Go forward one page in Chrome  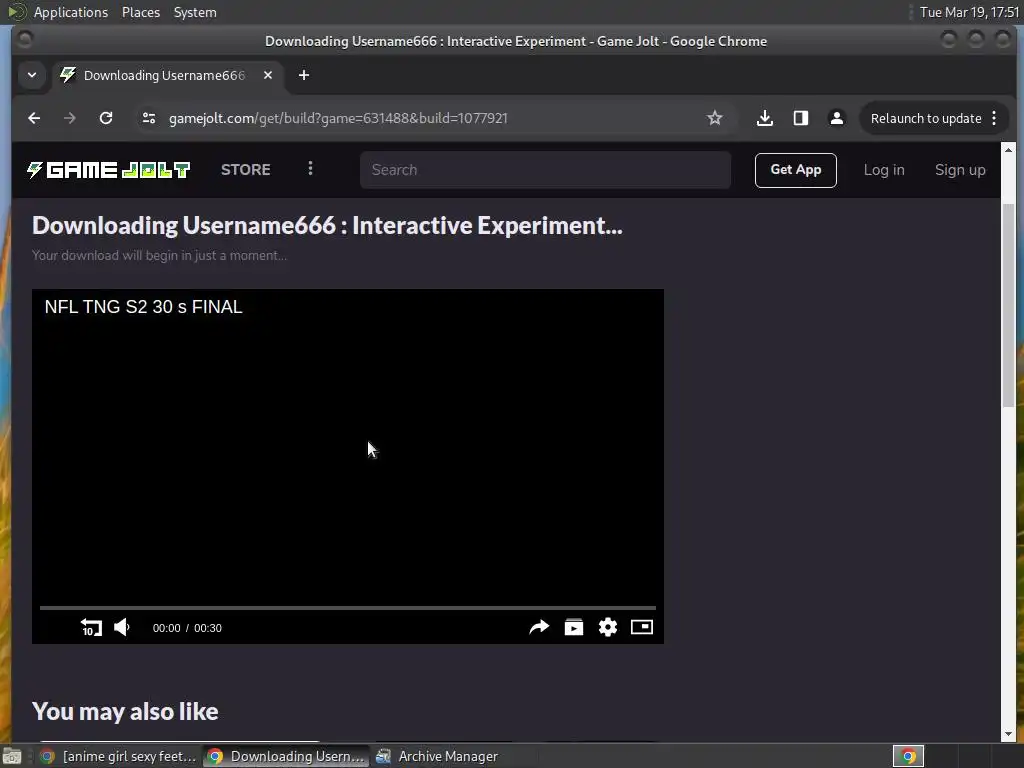(69, 118)
